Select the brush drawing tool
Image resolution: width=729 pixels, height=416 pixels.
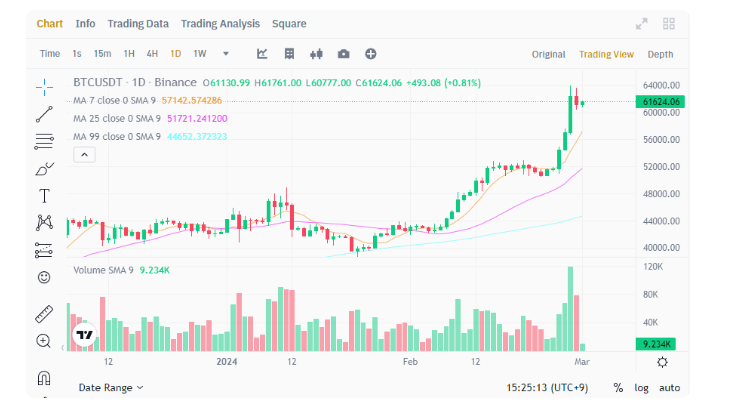tap(44, 169)
